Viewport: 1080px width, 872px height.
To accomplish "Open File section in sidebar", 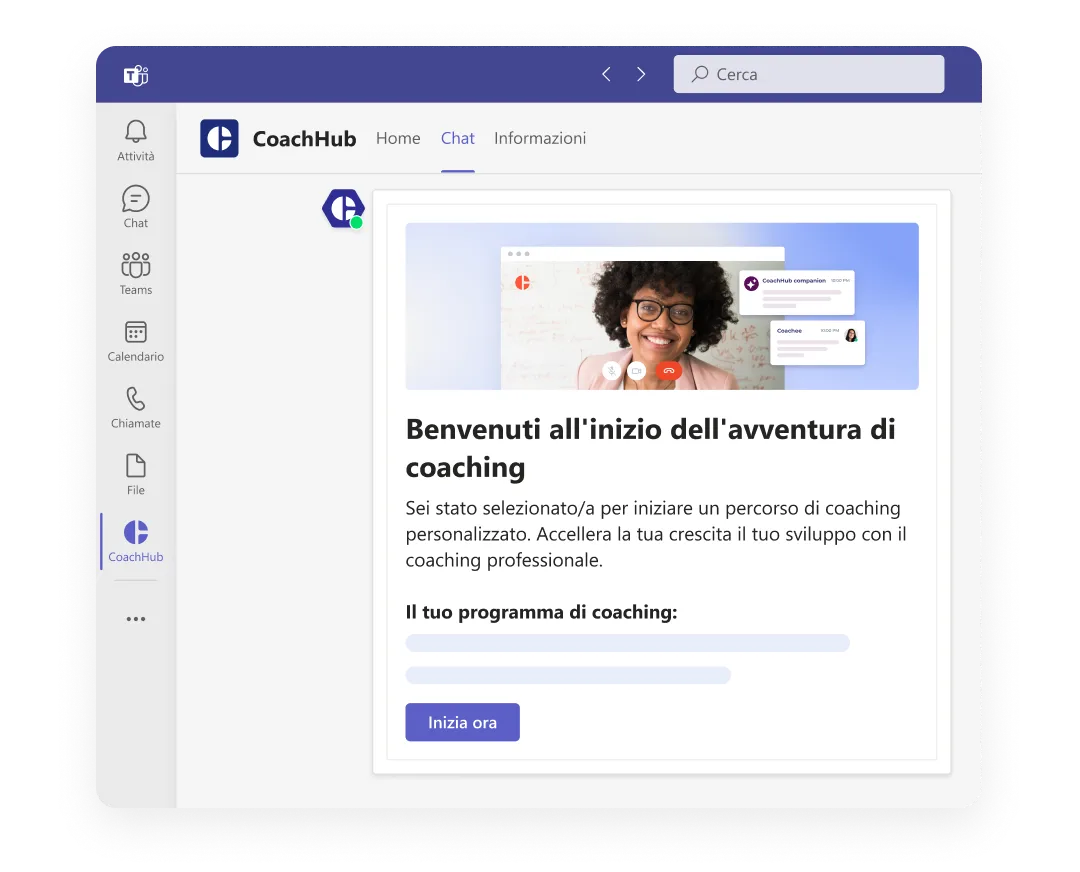I will pyautogui.click(x=136, y=474).
